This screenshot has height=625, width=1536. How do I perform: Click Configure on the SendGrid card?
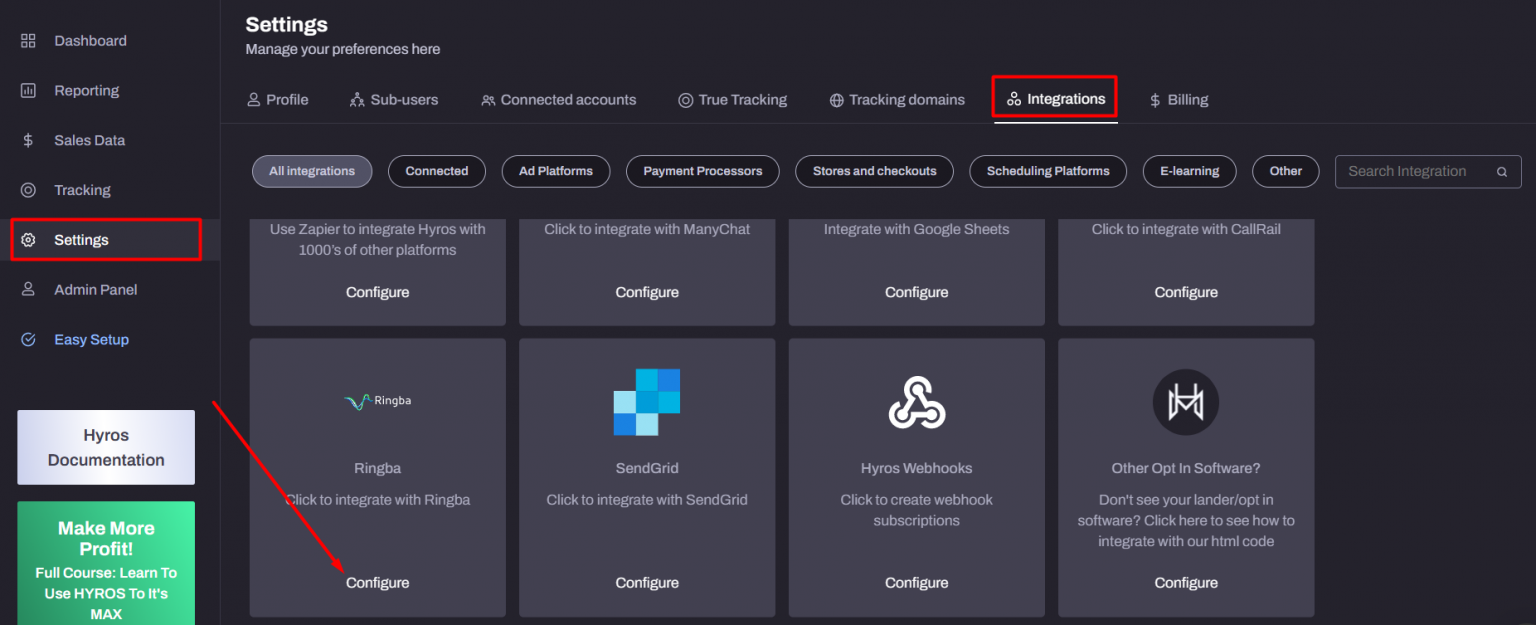tap(646, 582)
